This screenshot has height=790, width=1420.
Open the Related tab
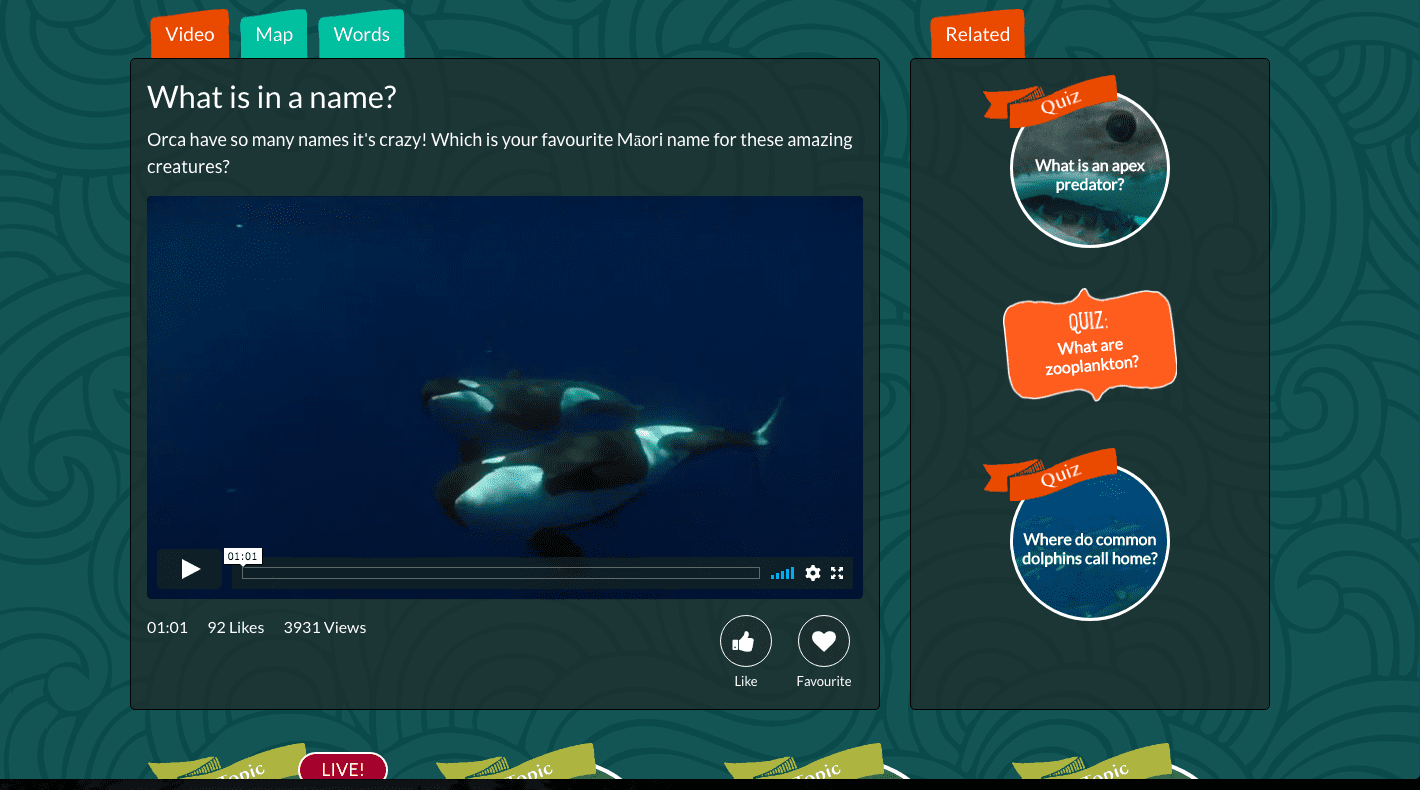tap(978, 34)
